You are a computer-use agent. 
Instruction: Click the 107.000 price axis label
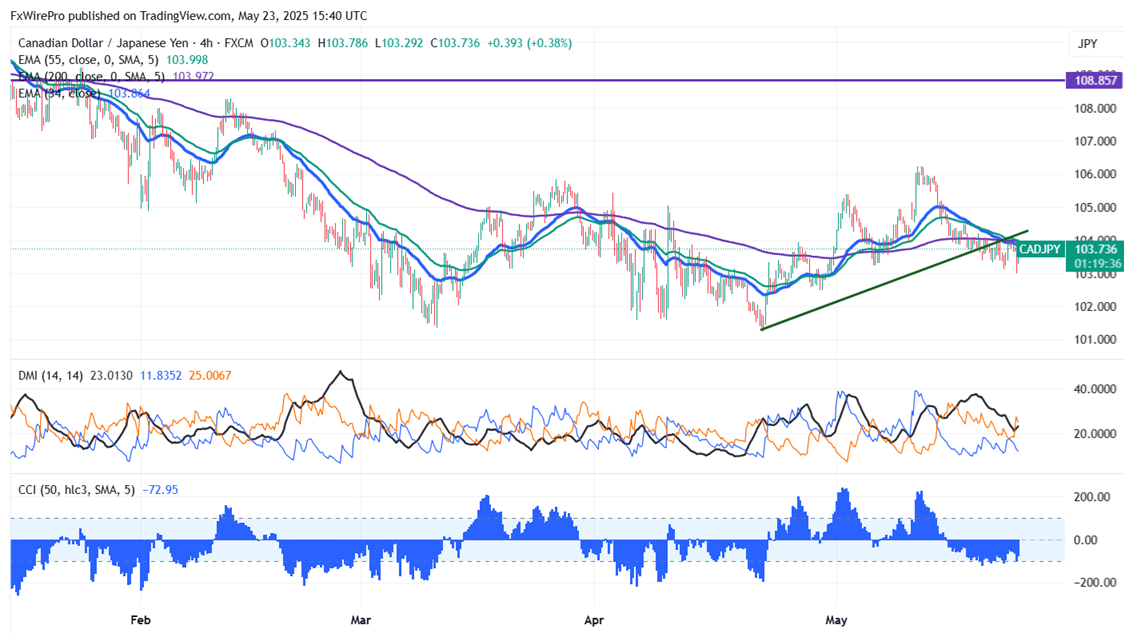(x=1095, y=141)
